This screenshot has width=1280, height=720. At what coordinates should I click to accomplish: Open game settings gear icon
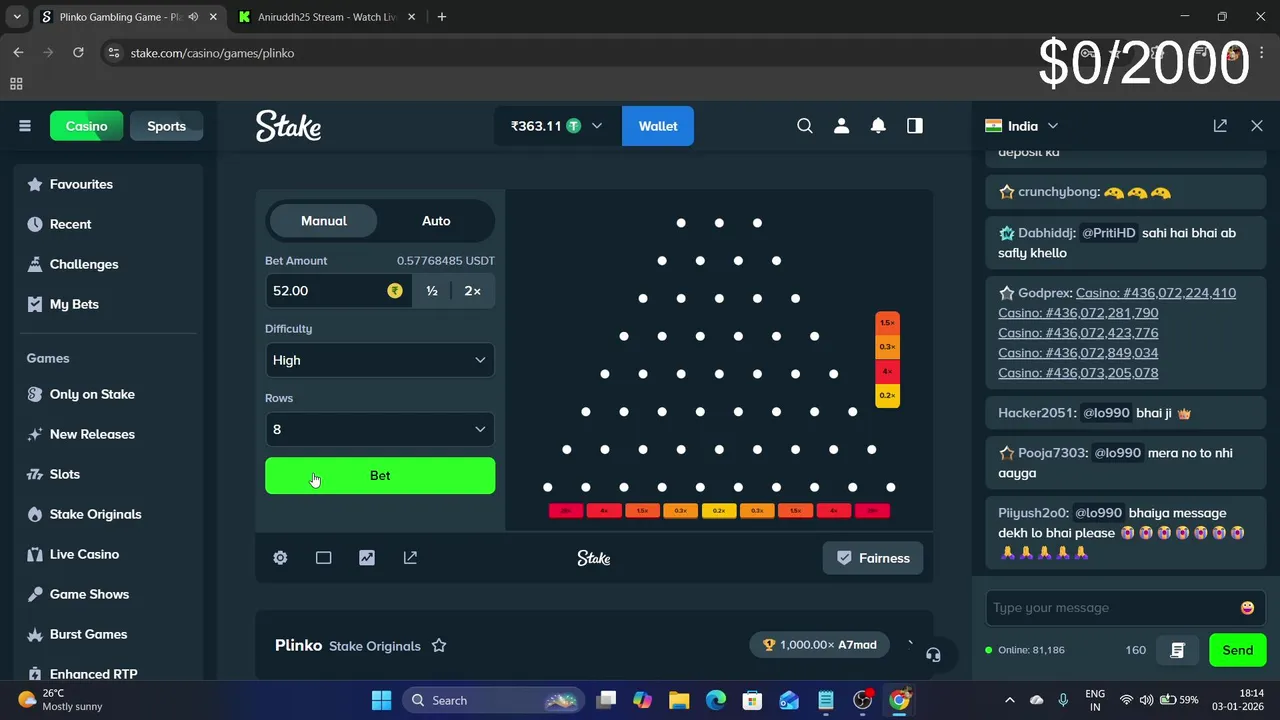click(280, 558)
